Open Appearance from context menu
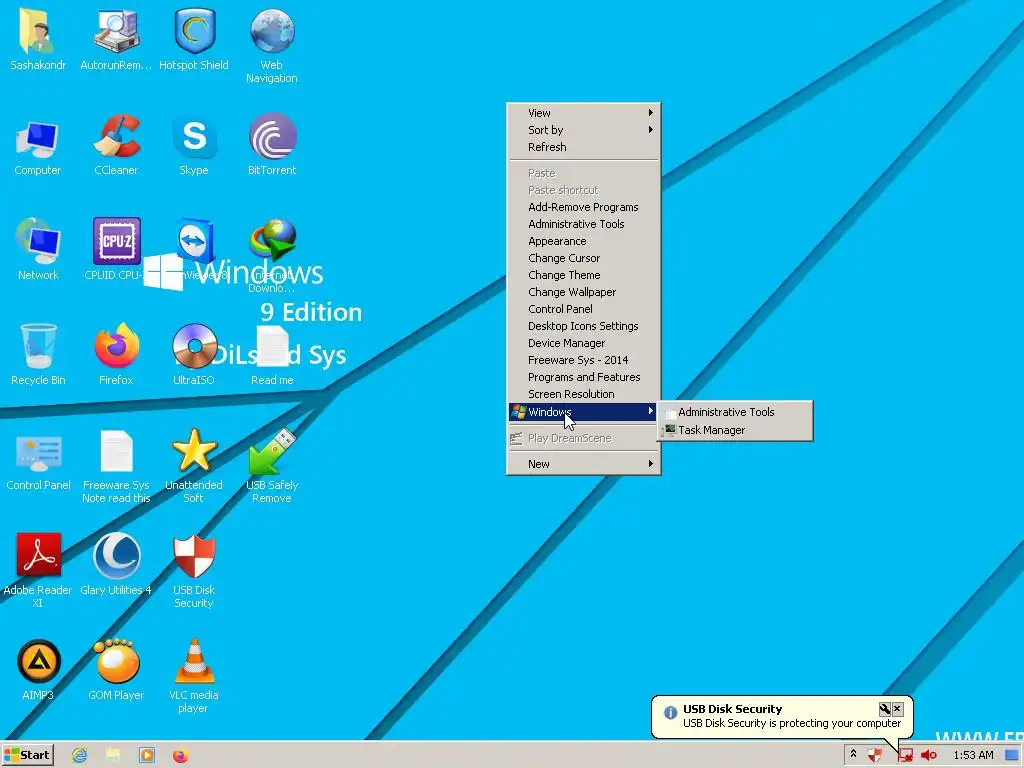This screenshot has height=768, width=1024. 583,241
